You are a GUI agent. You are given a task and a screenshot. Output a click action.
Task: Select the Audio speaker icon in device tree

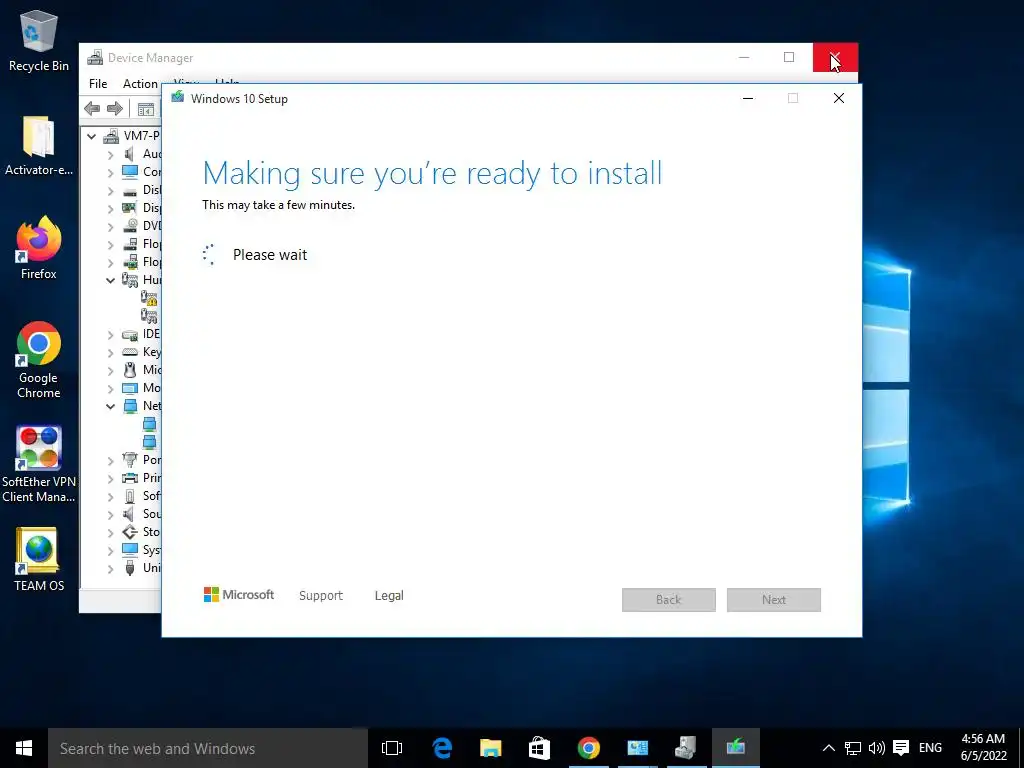pos(129,154)
